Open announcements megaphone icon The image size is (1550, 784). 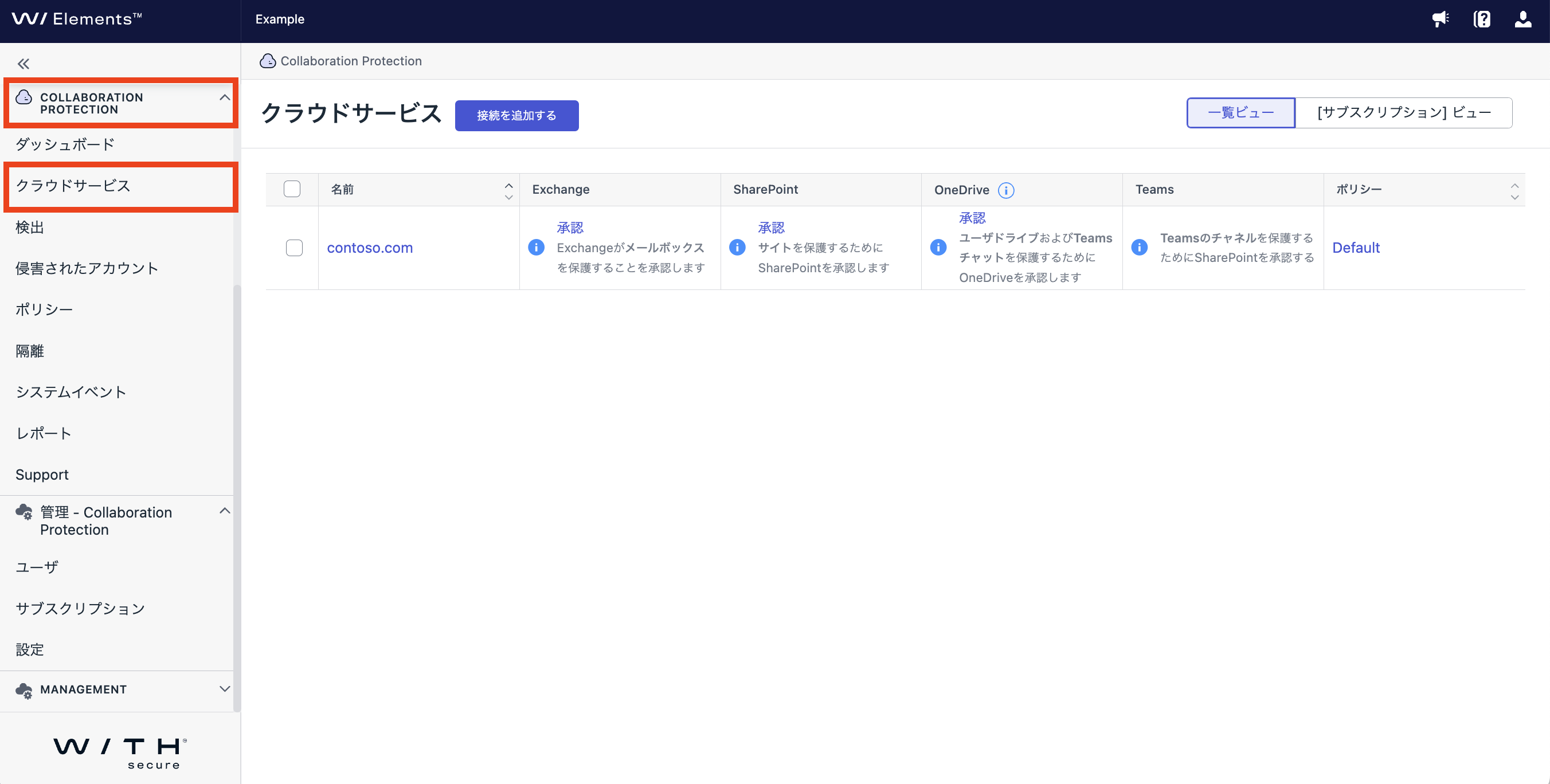[x=1441, y=19]
